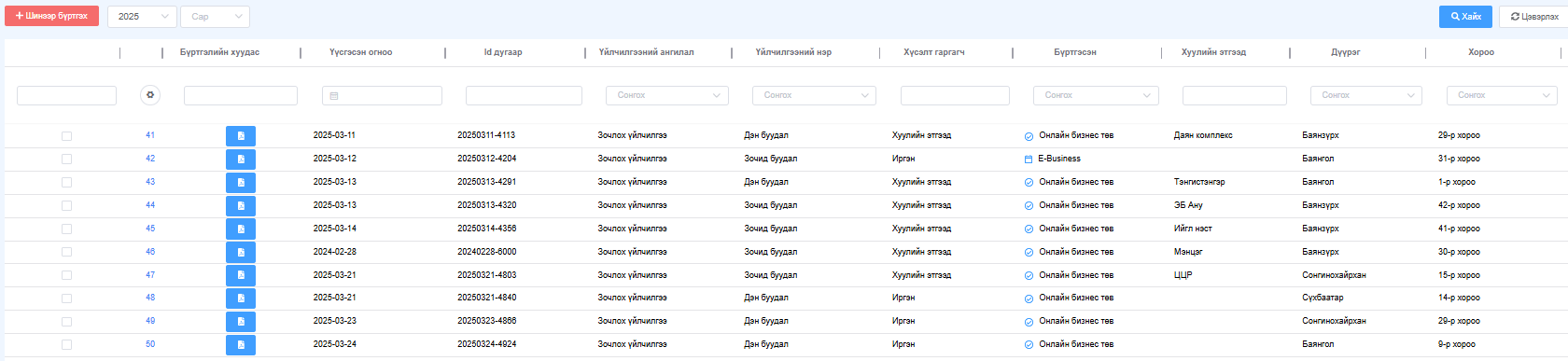The height and width of the screenshot is (361, 1568).
Task: Click Үүсгэсэн огноо column header
Action: [360, 52]
